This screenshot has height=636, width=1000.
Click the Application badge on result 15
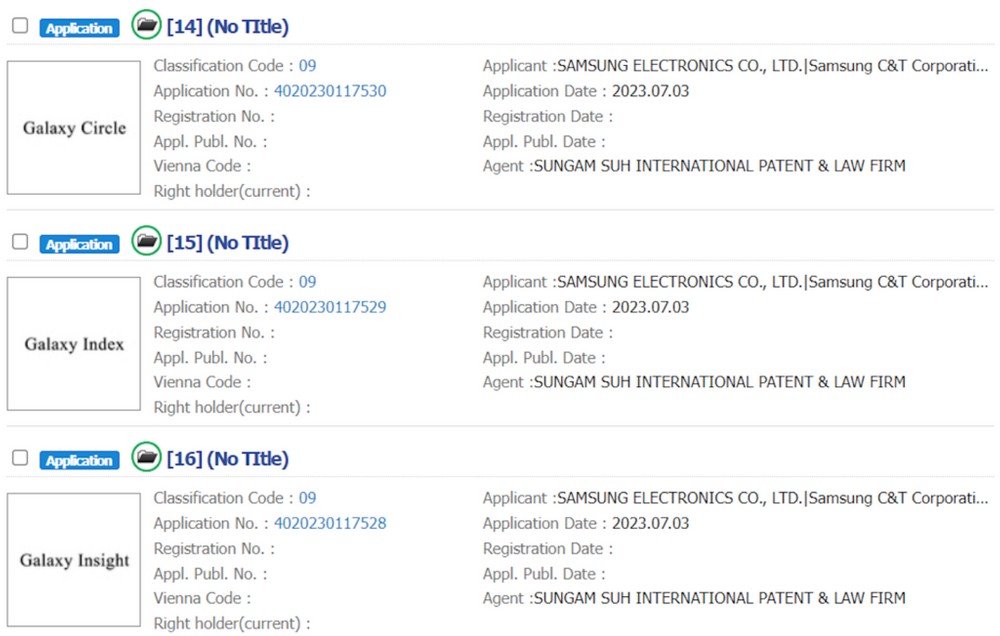click(x=79, y=244)
